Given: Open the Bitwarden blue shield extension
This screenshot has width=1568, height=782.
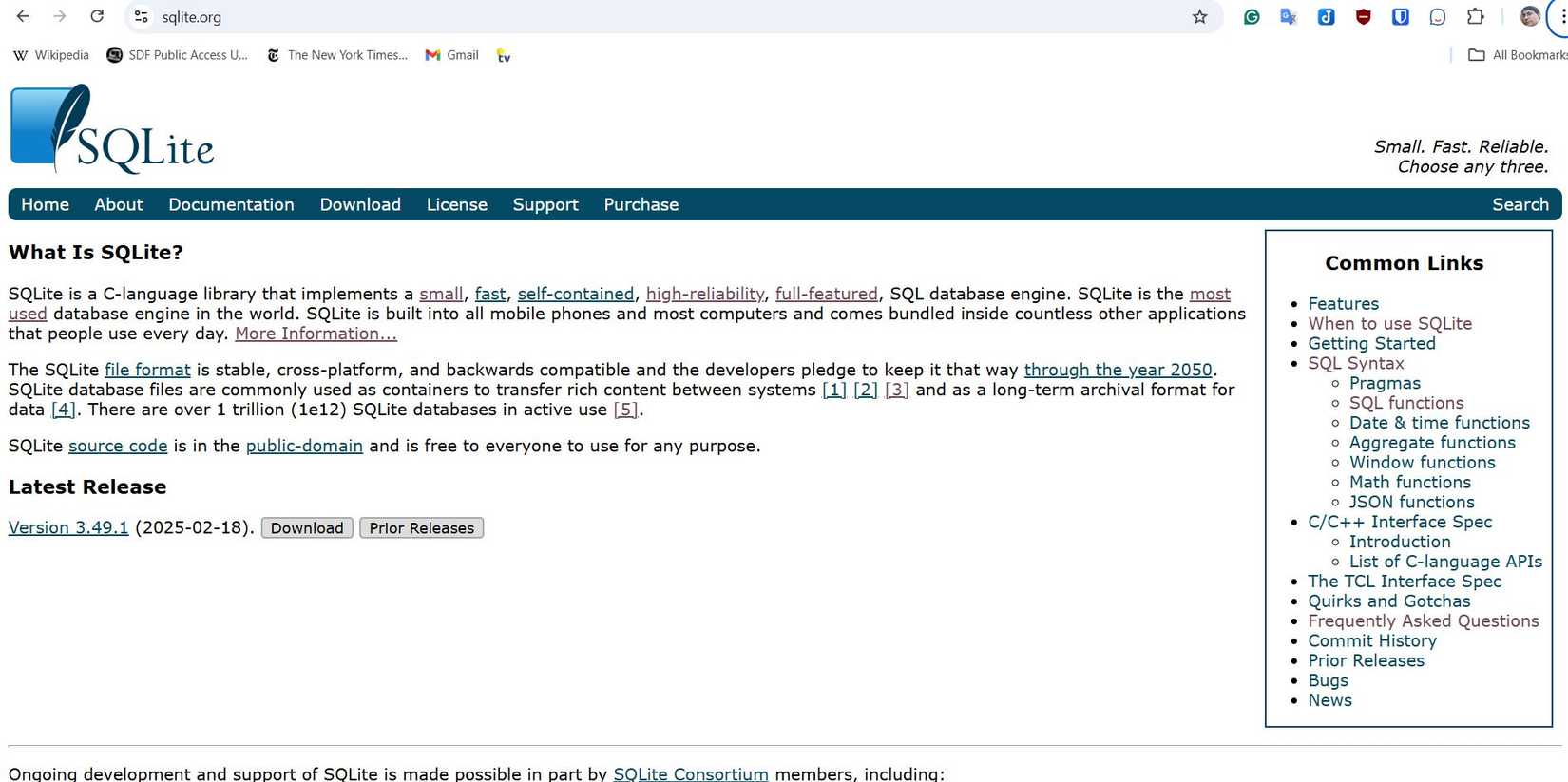Looking at the screenshot, I should pyautogui.click(x=1400, y=16).
